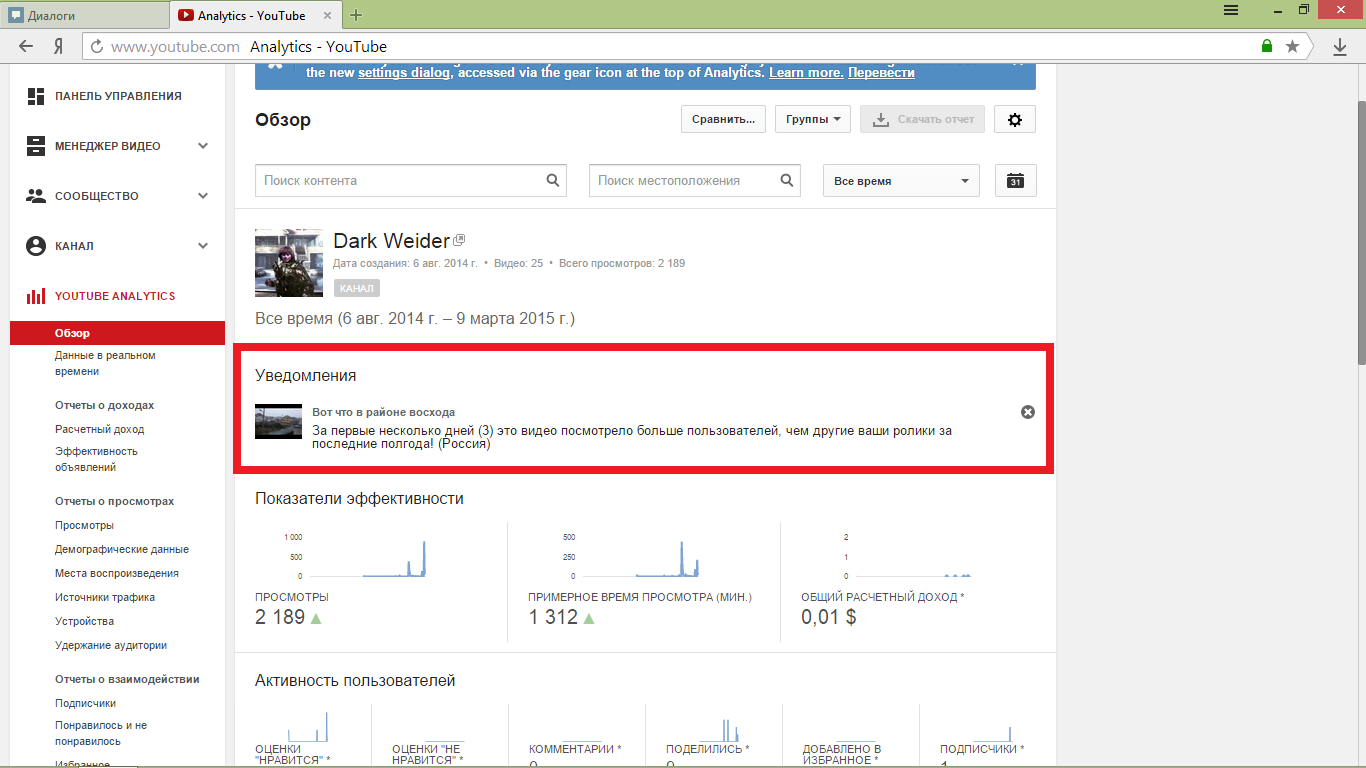This screenshot has width=1366, height=768.
Task: Open the dashboard panel icon ПАНЕЛЬ УПРАВЛЕНИЯ
Action: [x=36, y=96]
